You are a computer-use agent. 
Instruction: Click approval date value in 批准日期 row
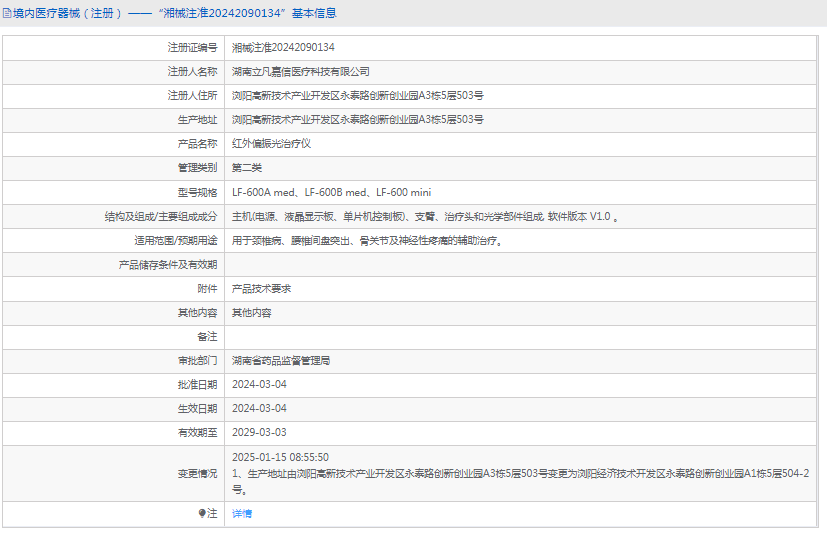259,385
